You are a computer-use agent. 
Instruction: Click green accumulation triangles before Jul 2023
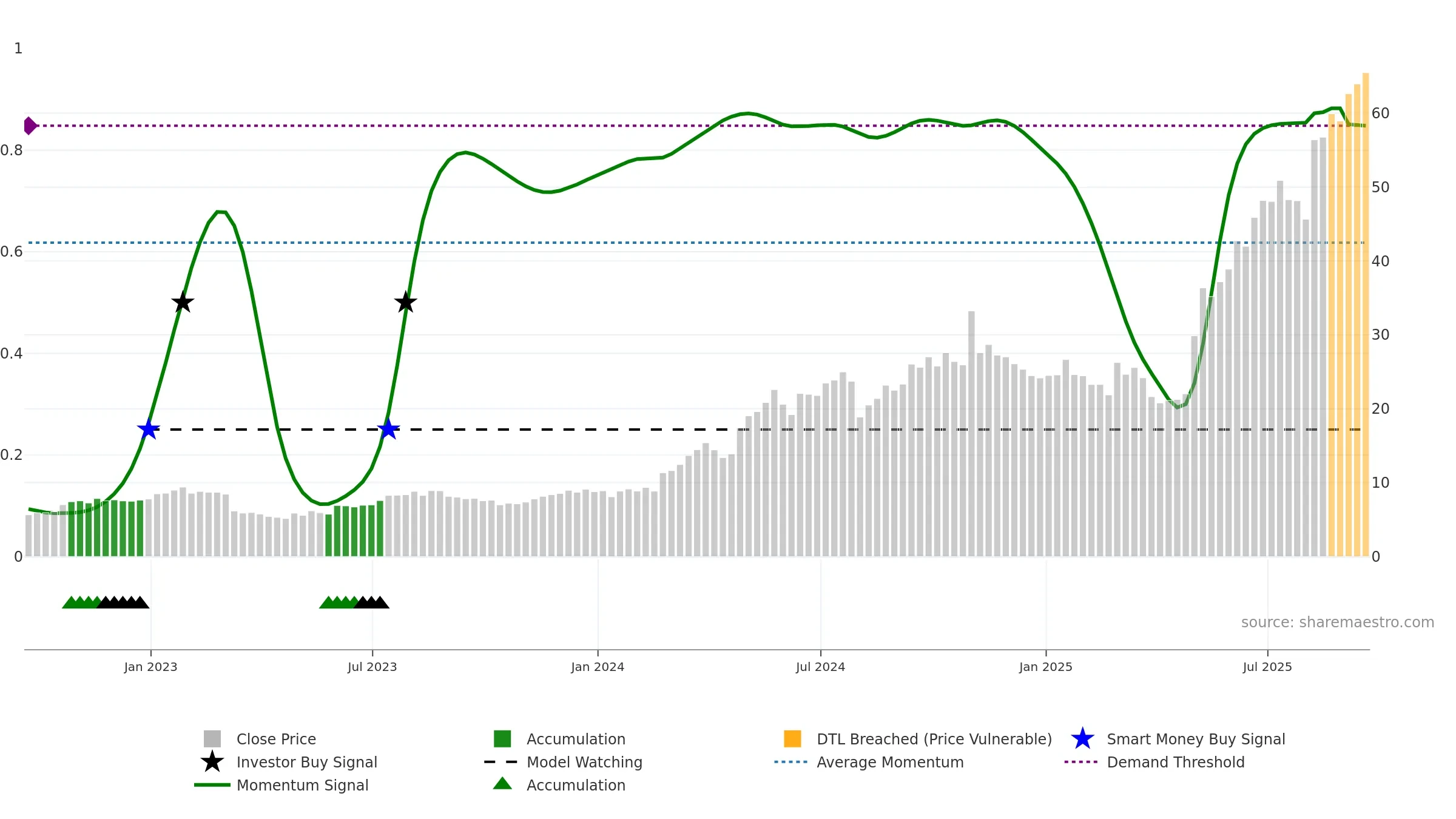point(339,602)
